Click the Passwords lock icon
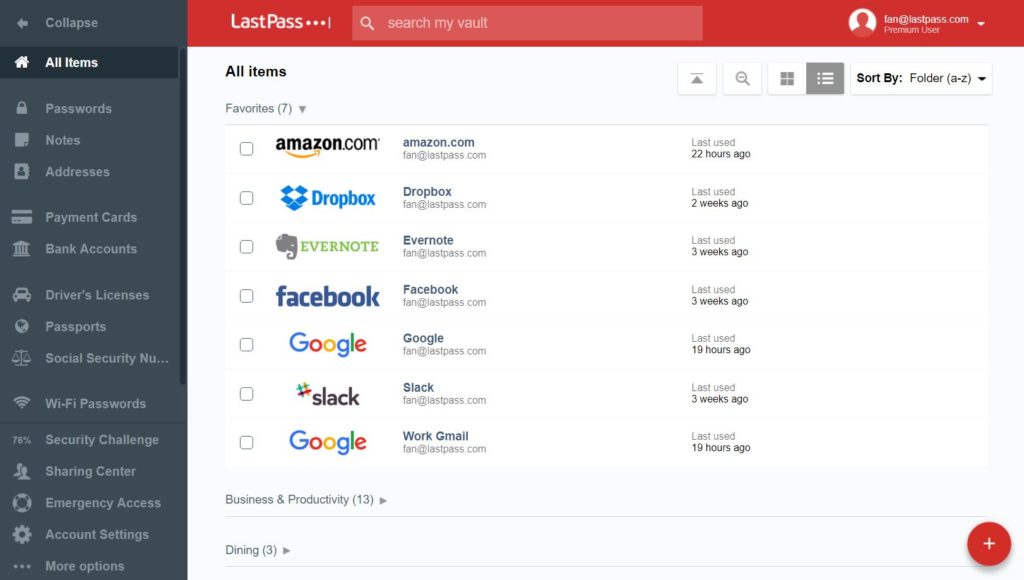This screenshot has height=580, width=1024. tap(22, 108)
